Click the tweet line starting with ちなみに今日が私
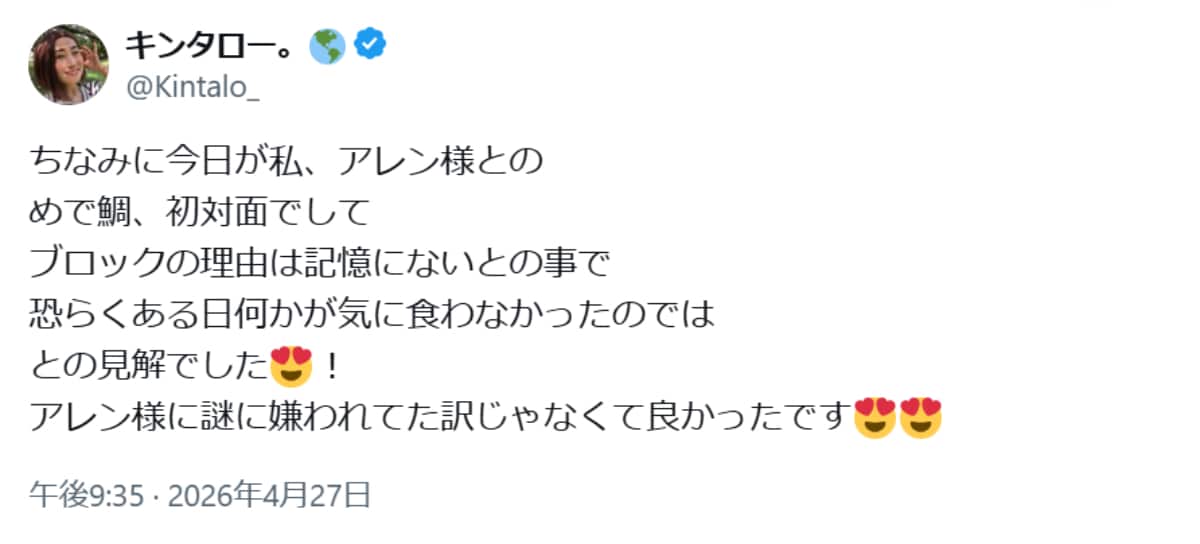This screenshot has width=1200, height=544. [284, 161]
